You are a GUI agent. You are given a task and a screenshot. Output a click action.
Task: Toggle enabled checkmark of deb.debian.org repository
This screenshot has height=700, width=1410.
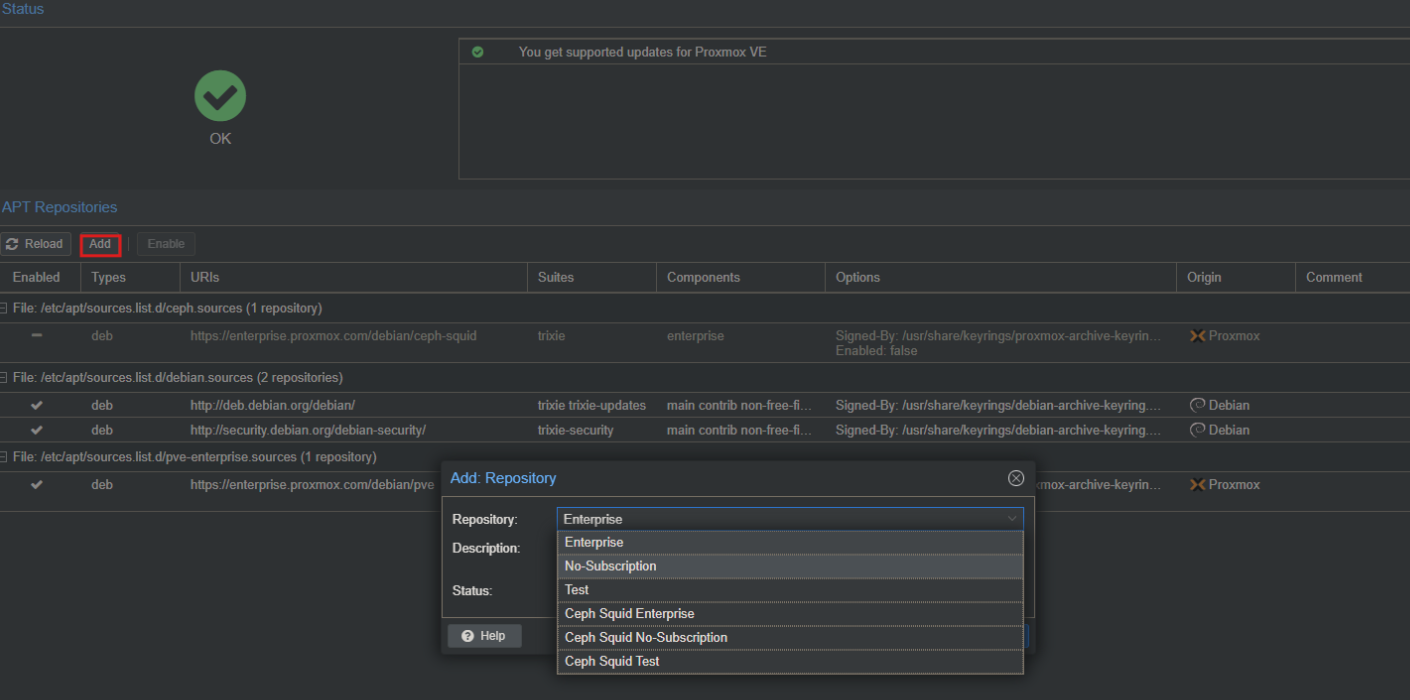[37, 405]
